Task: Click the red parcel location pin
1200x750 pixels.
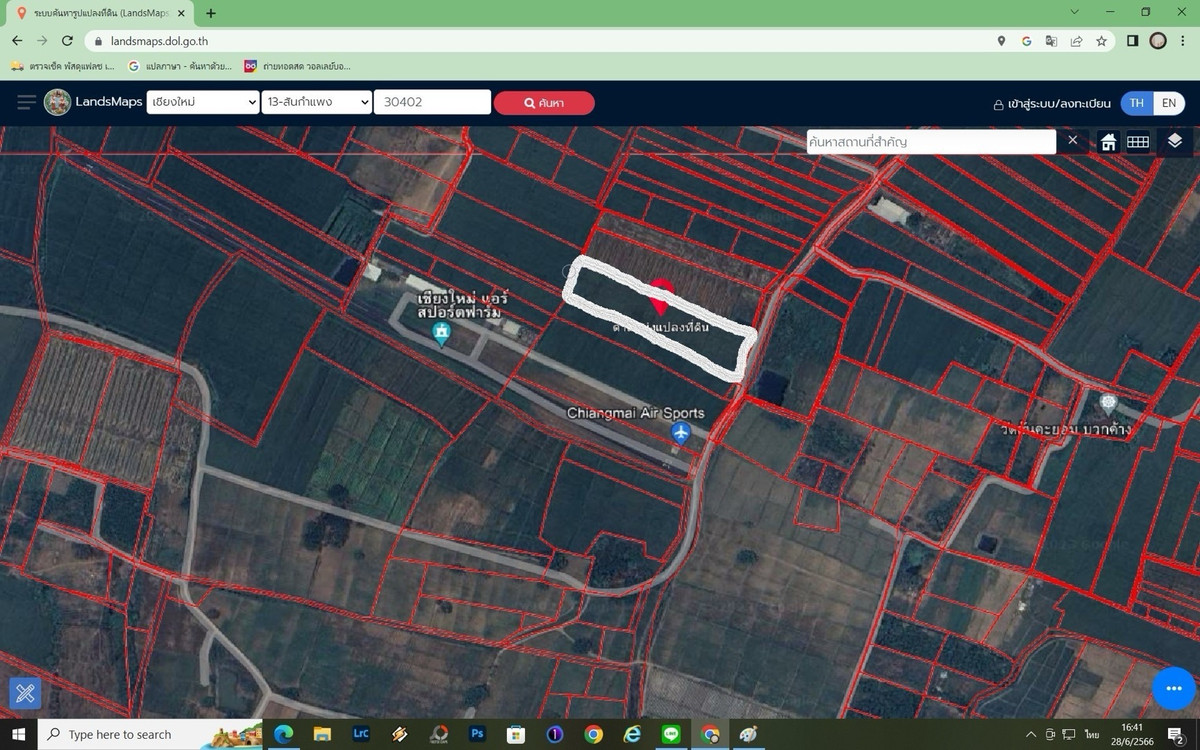Action: pyautogui.click(x=660, y=296)
